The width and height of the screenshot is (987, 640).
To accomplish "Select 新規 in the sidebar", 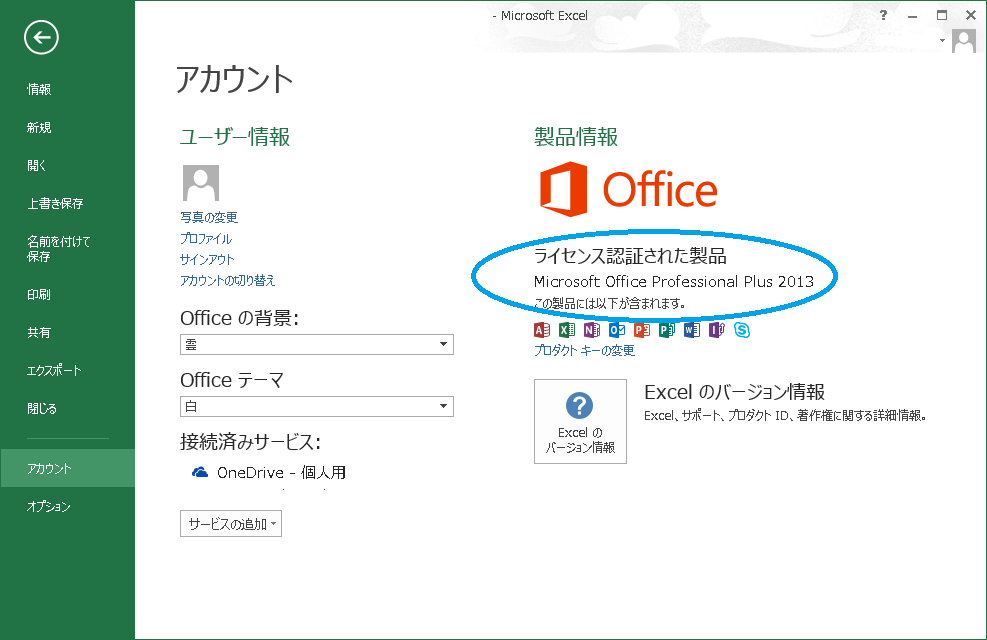I will 38,128.
